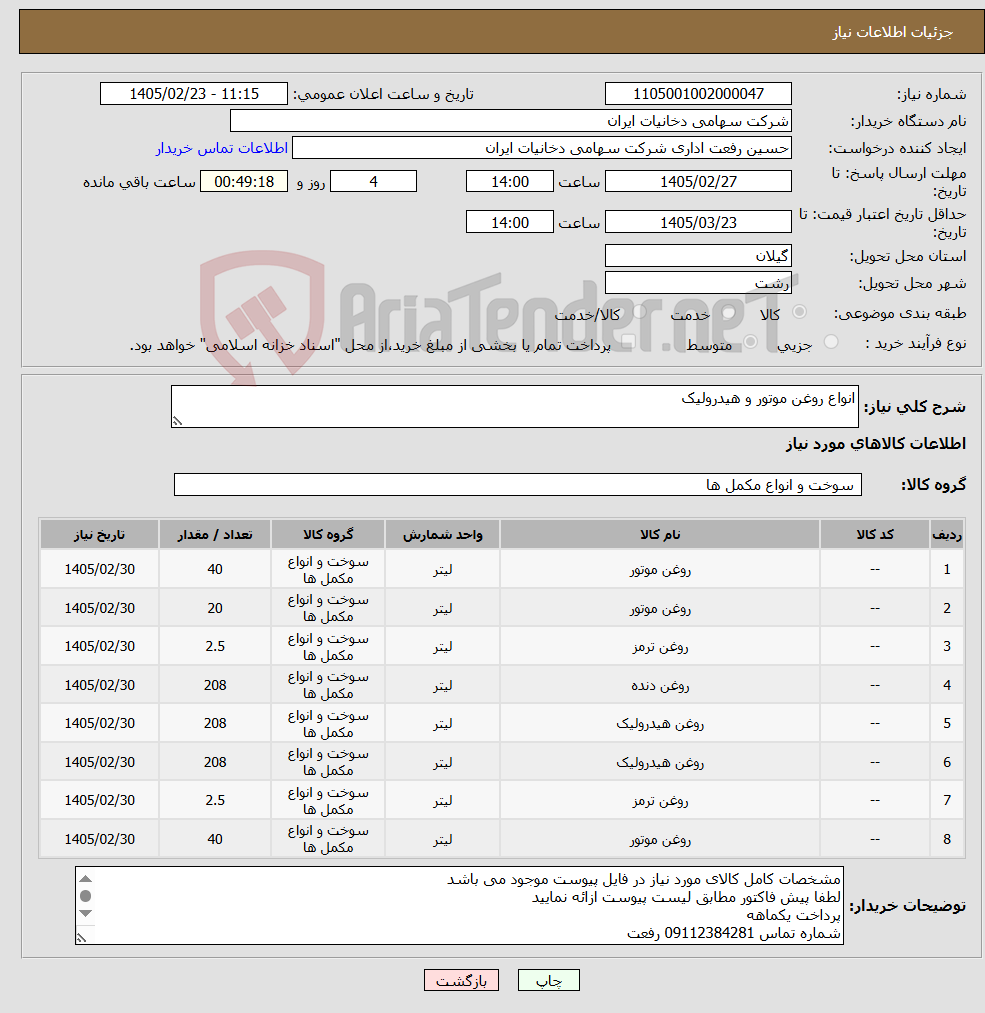The image size is (985, 1013).
Task: Select the کالا/خدمت radio button
Action: pyautogui.click(x=639, y=313)
